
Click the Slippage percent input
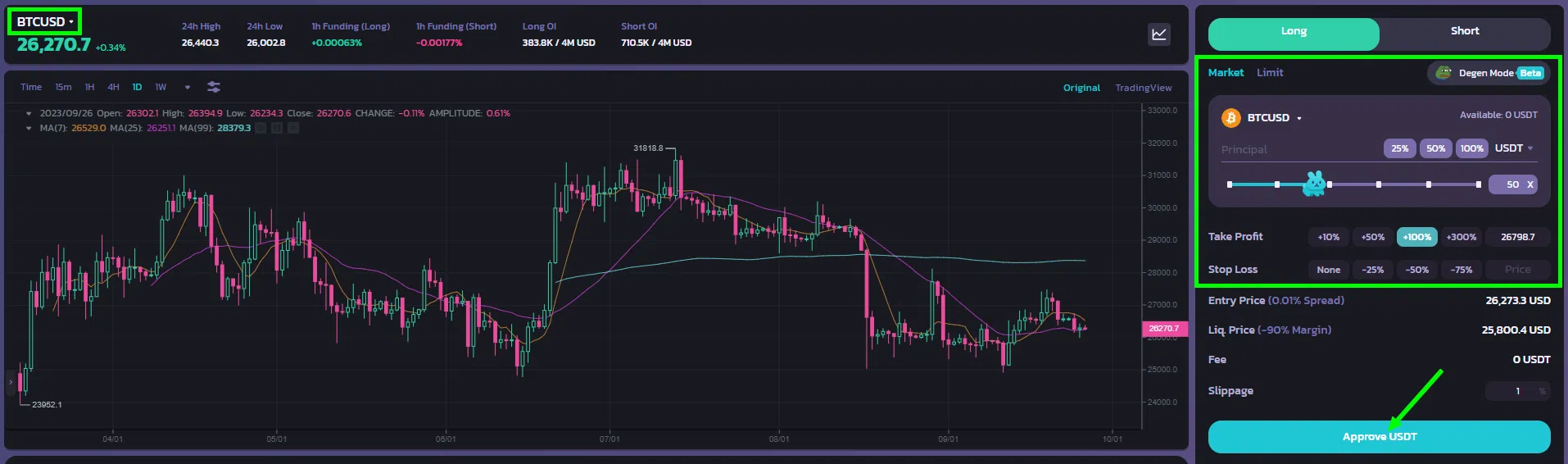(x=1517, y=391)
